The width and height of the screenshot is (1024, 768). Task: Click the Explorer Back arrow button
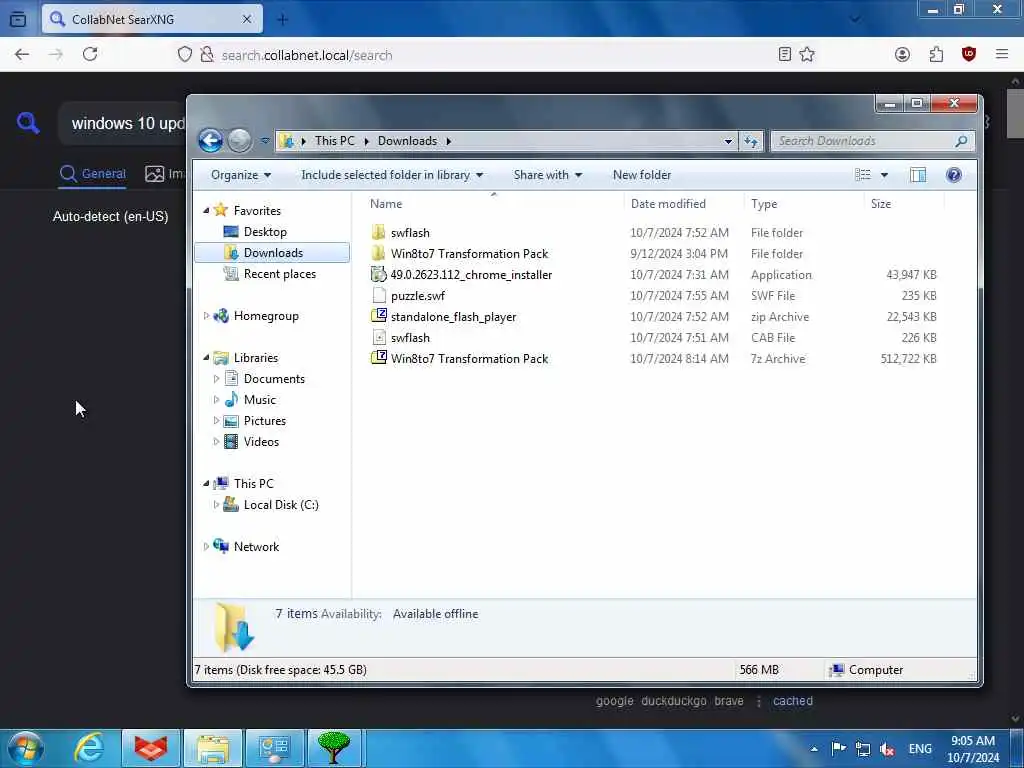[x=210, y=140]
